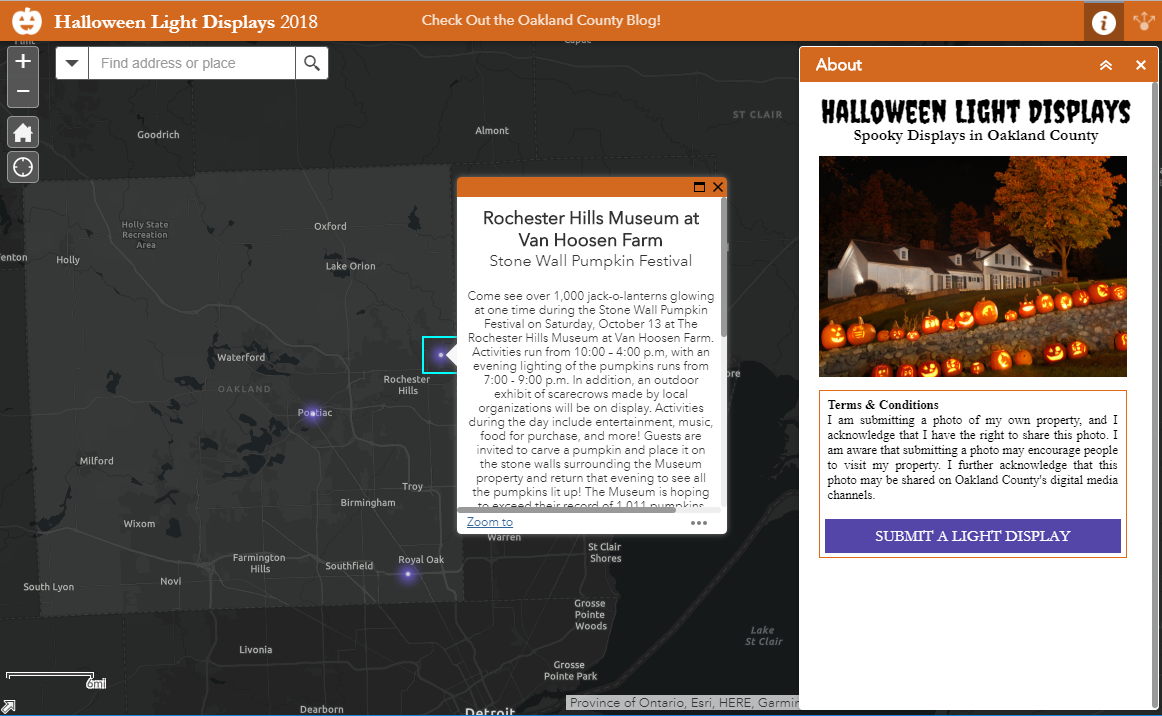Open the popup ellipsis options menu
Viewport: 1162px width, 716px height.
point(698,522)
